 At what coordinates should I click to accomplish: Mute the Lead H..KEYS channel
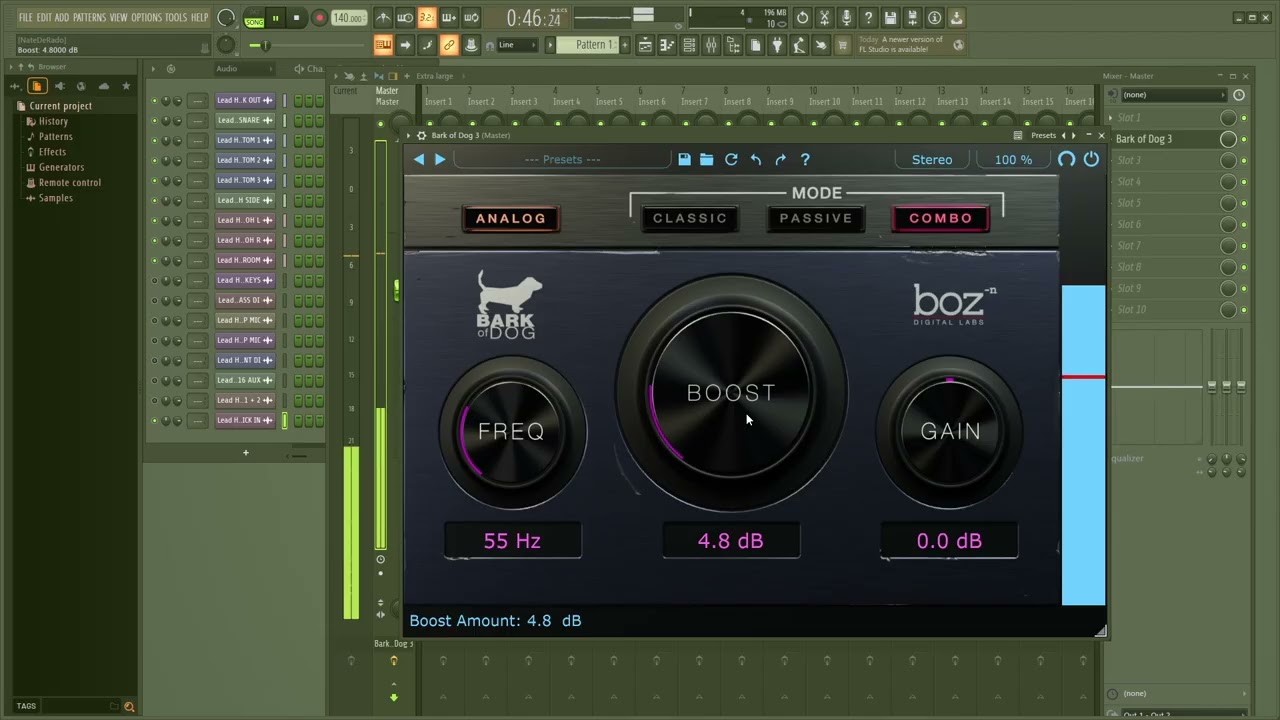[x=154, y=280]
